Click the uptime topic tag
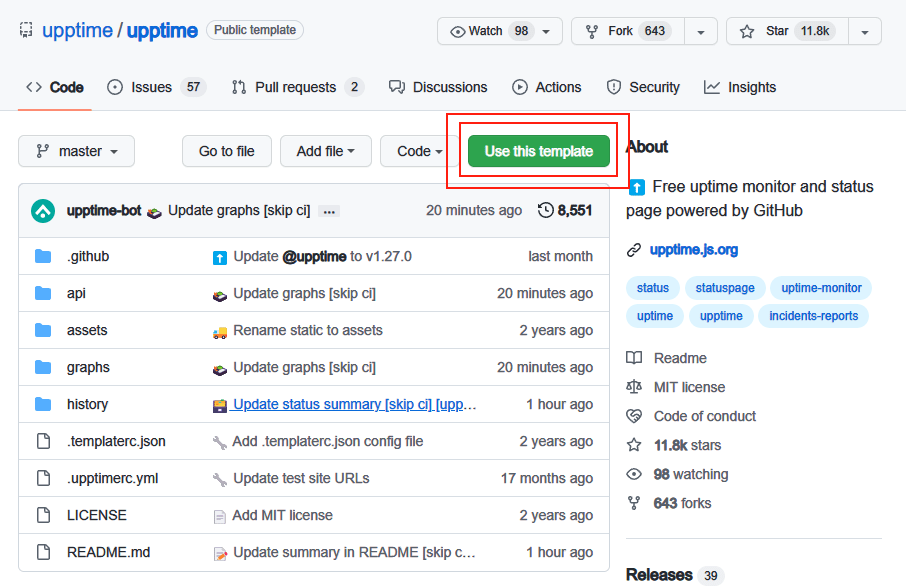The height and width of the screenshot is (588, 906). pos(655,316)
